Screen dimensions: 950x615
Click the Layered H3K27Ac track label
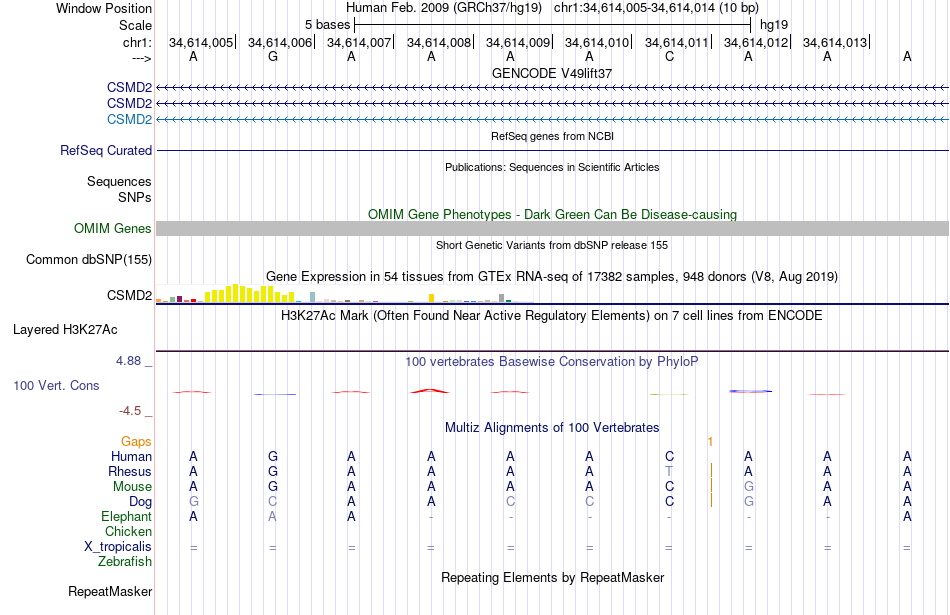tap(65, 330)
